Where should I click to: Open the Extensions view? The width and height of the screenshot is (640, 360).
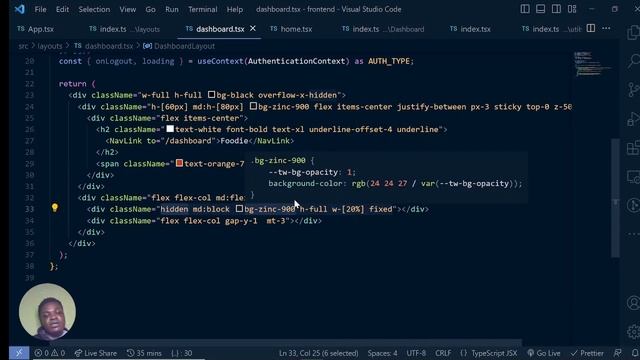[x=633, y=147]
